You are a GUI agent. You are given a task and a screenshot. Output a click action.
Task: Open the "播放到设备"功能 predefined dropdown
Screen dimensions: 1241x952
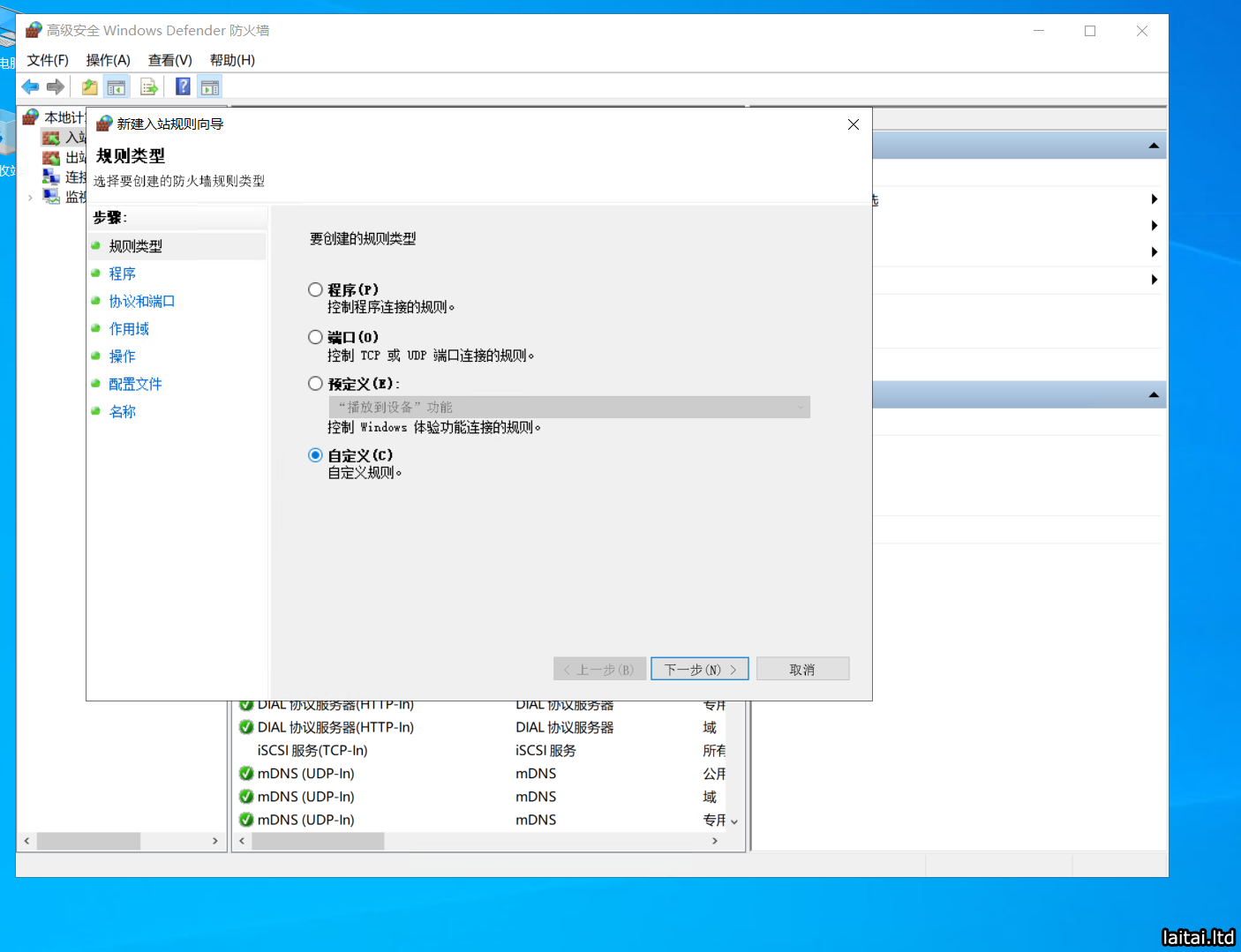point(569,407)
